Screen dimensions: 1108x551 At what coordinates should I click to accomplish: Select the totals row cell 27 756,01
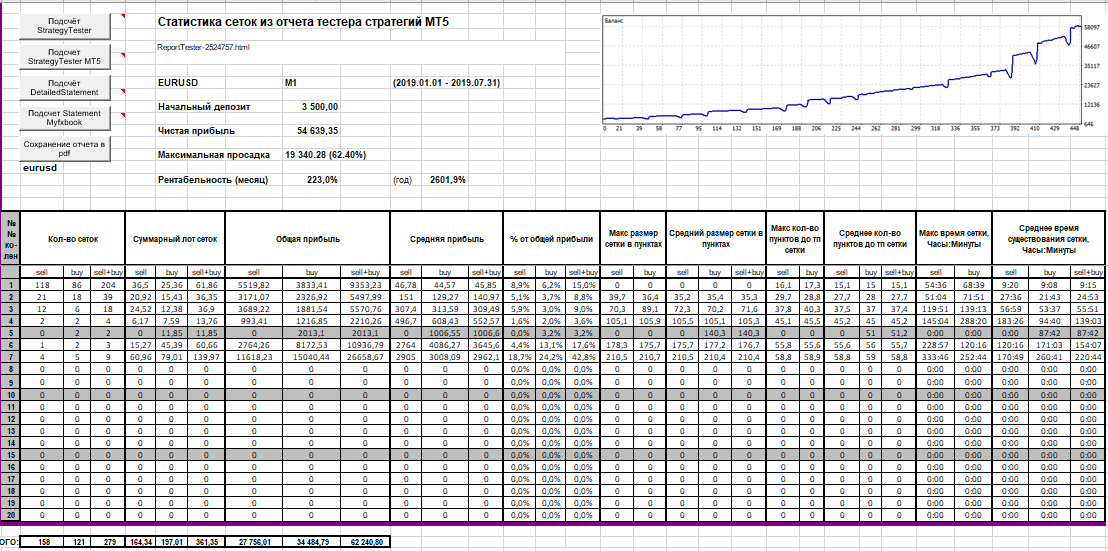click(x=254, y=542)
